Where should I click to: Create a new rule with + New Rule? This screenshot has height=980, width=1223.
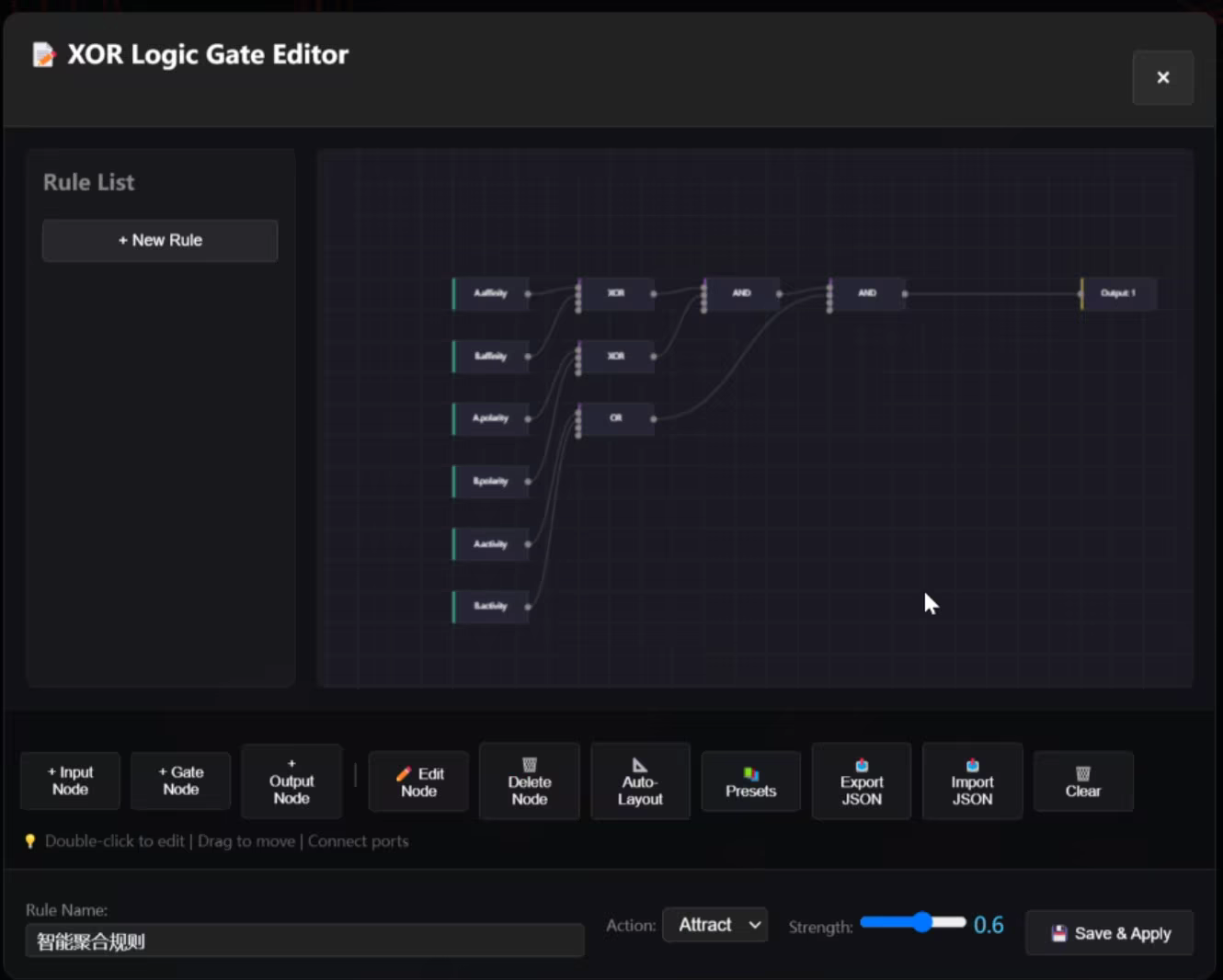coord(160,240)
